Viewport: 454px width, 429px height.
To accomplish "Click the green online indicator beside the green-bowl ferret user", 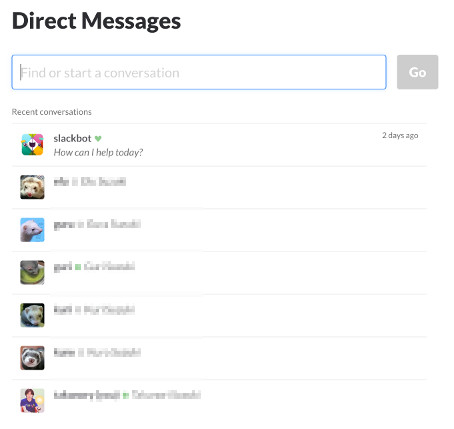I will [78, 267].
